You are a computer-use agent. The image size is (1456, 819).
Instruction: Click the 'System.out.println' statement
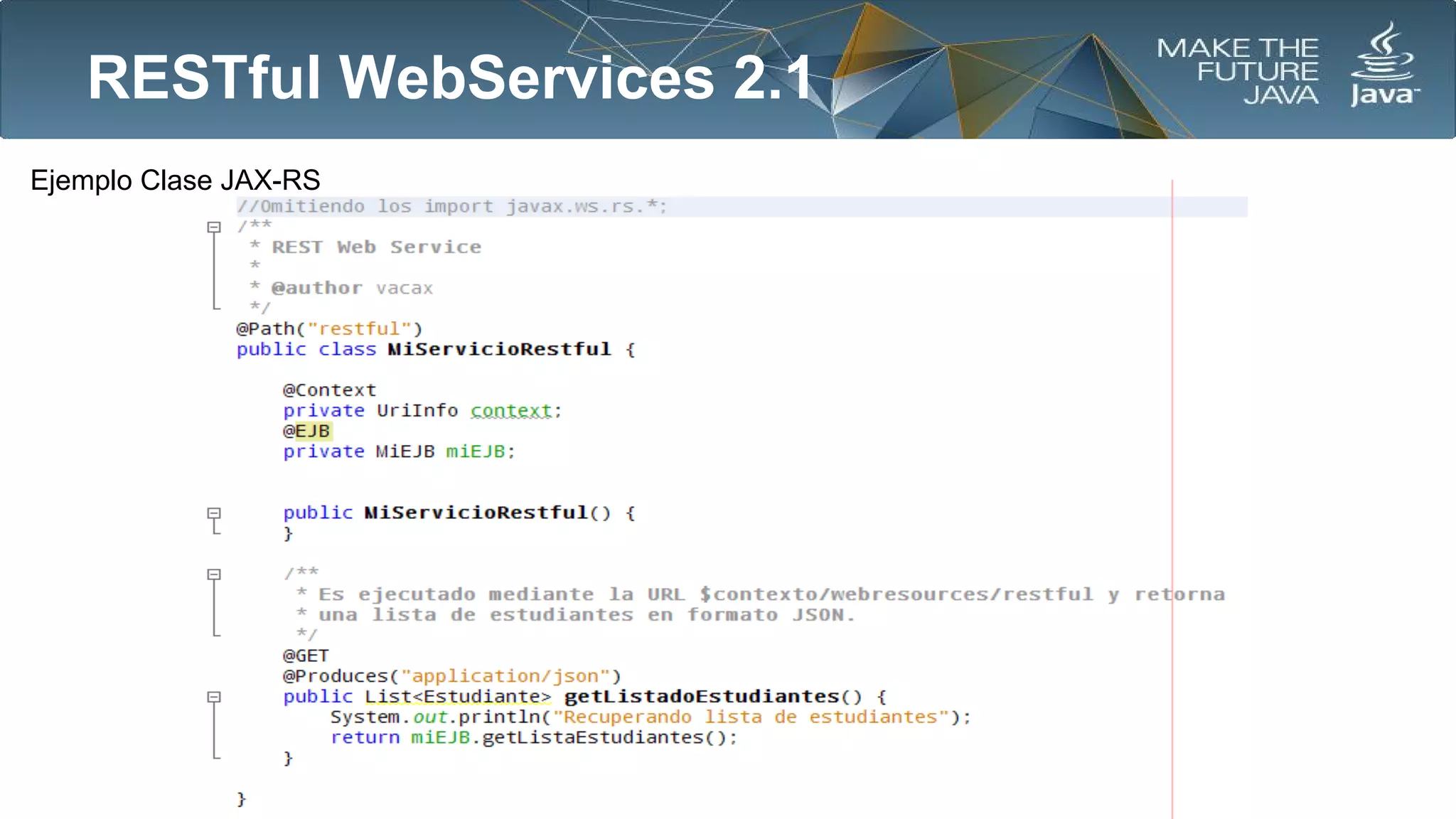[x=651, y=717]
